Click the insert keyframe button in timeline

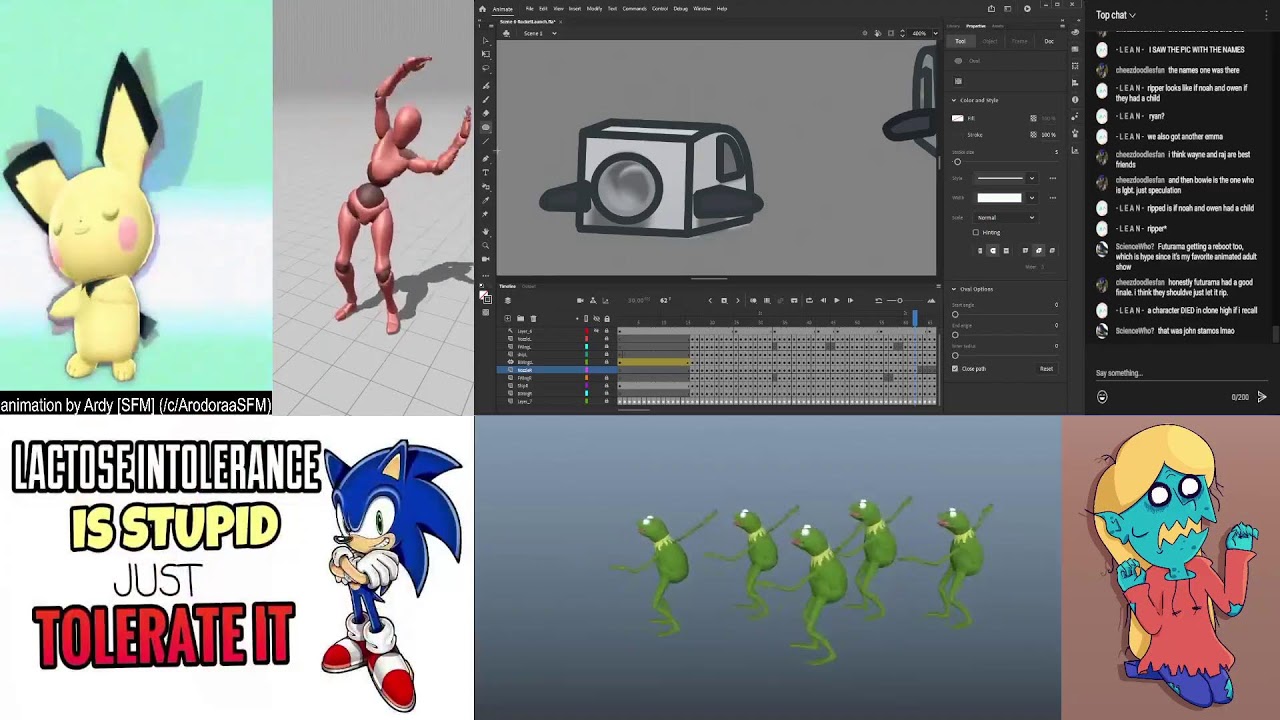[x=724, y=300]
